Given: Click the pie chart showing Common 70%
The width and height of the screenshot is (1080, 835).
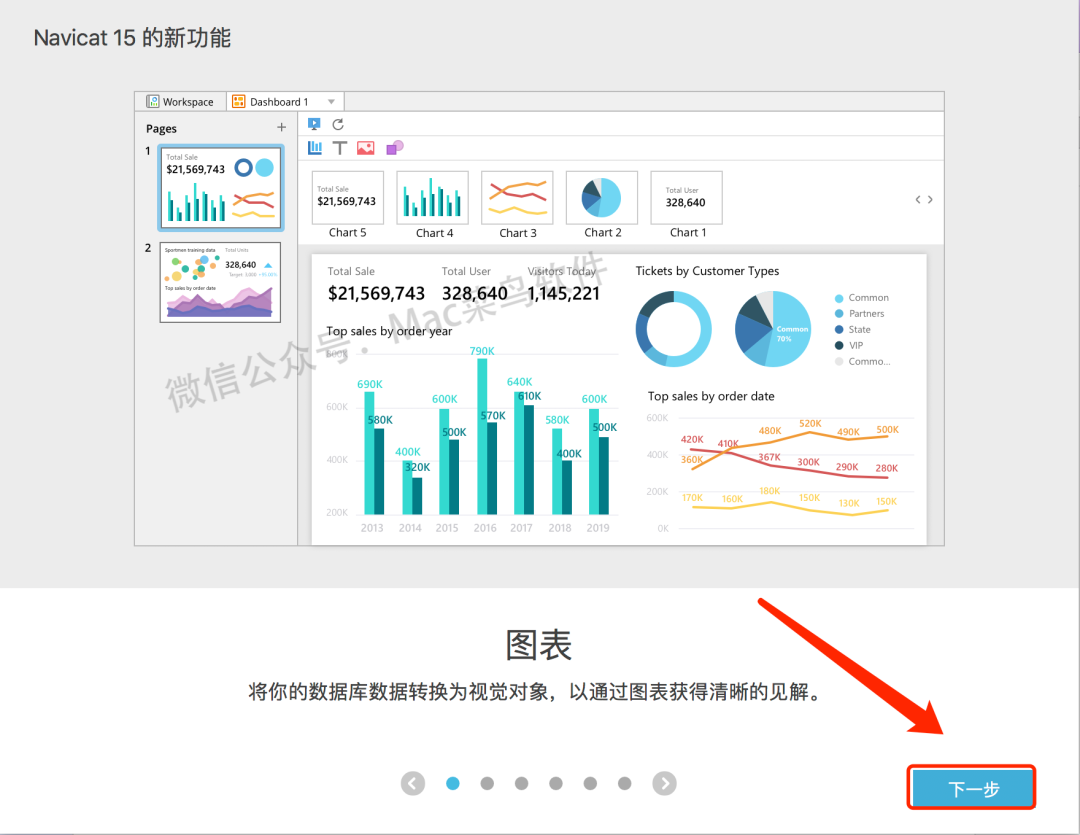Looking at the screenshot, I should 773,329.
